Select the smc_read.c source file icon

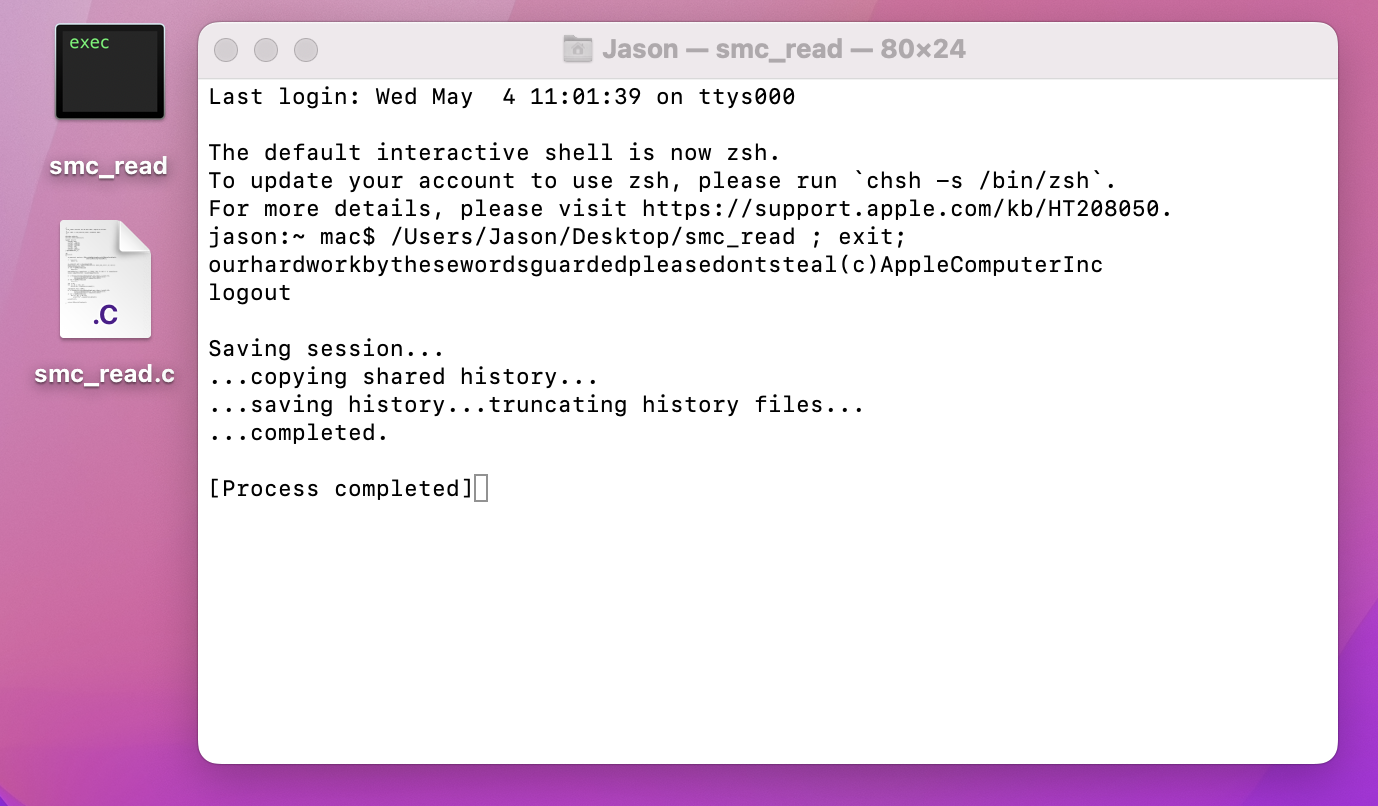tap(105, 279)
